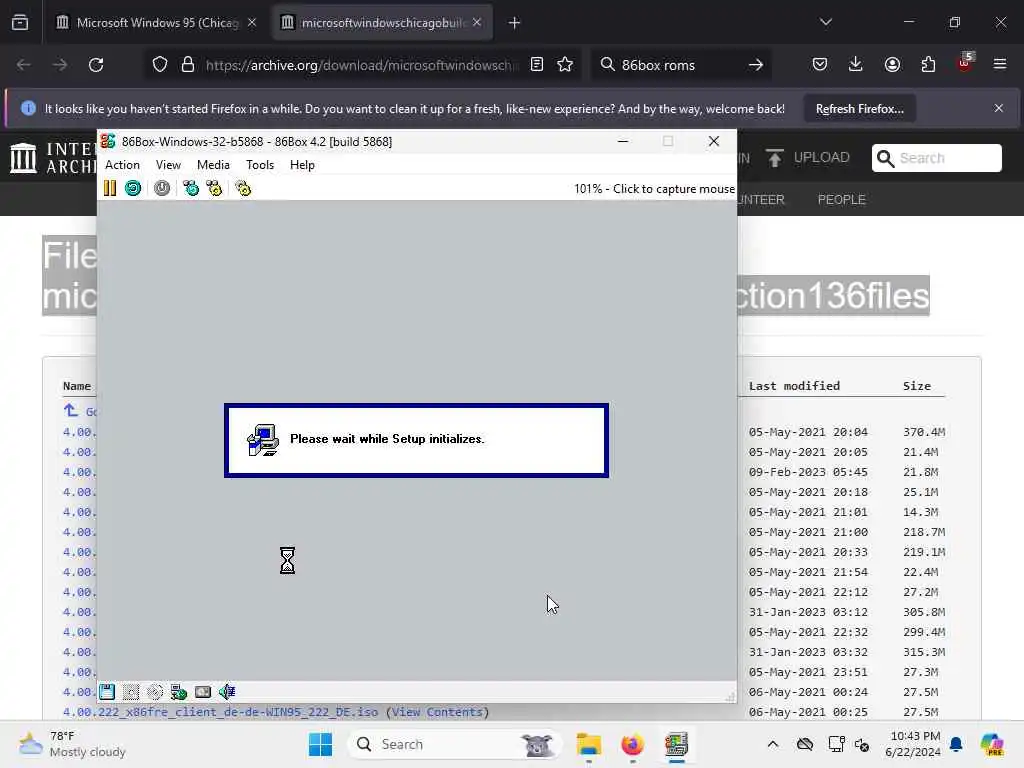Click Firefox icon in the taskbar
Image resolution: width=1024 pixels, height=768 pixels.
tap(632, 744)
